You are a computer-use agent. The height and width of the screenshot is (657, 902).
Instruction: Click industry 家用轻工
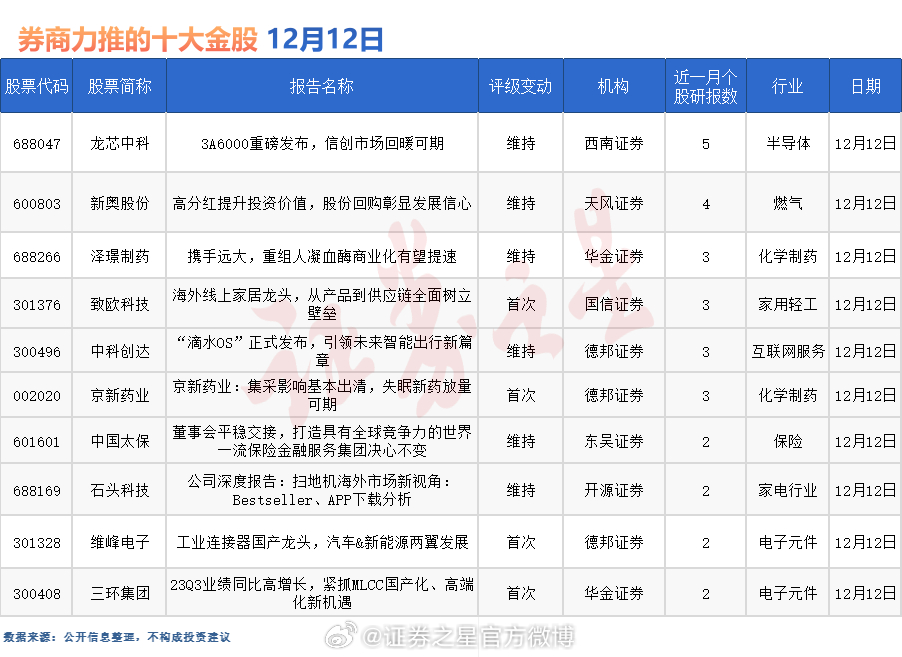click(788, 304)
